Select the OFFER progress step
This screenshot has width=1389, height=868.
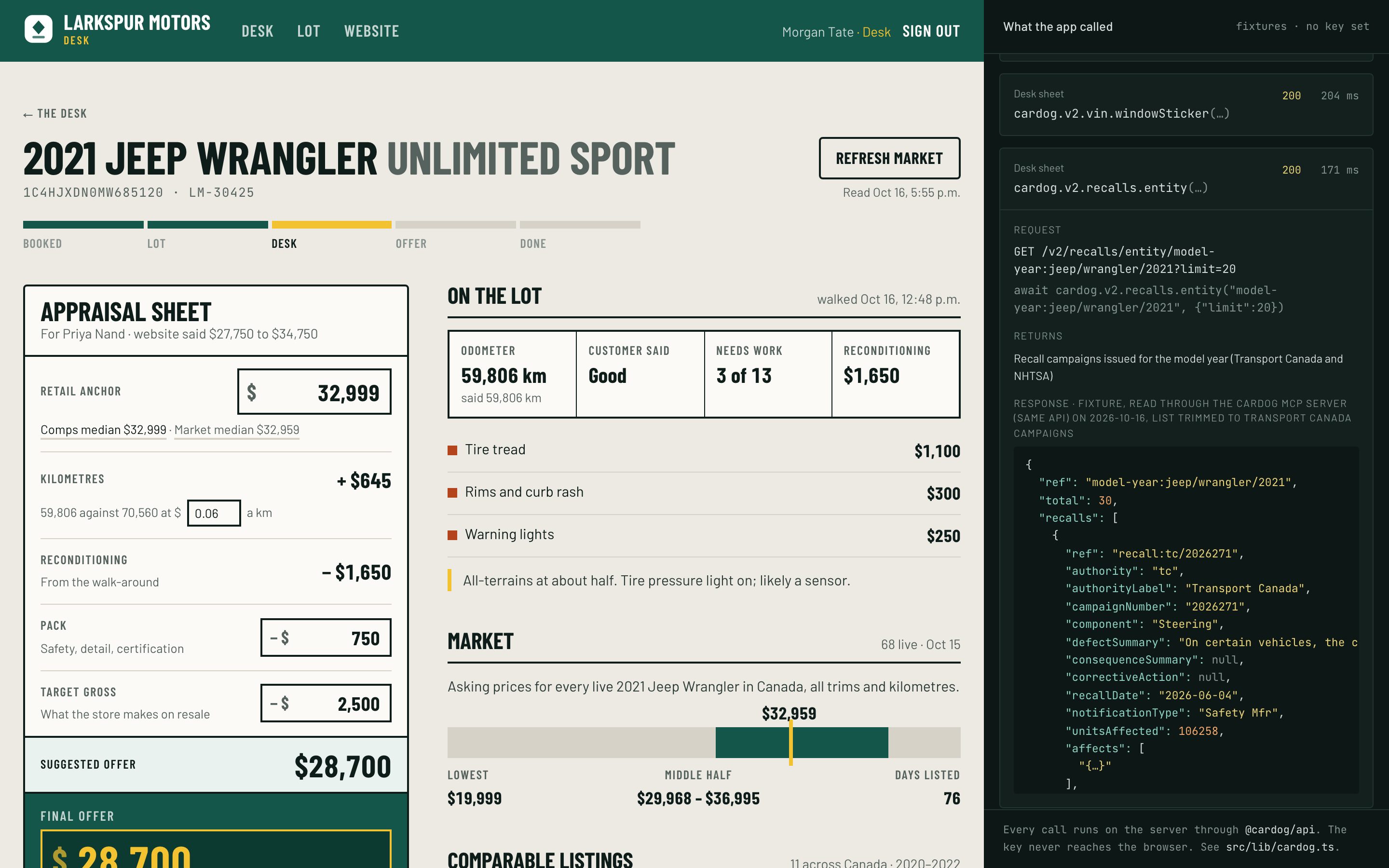(x=456, y=235)
